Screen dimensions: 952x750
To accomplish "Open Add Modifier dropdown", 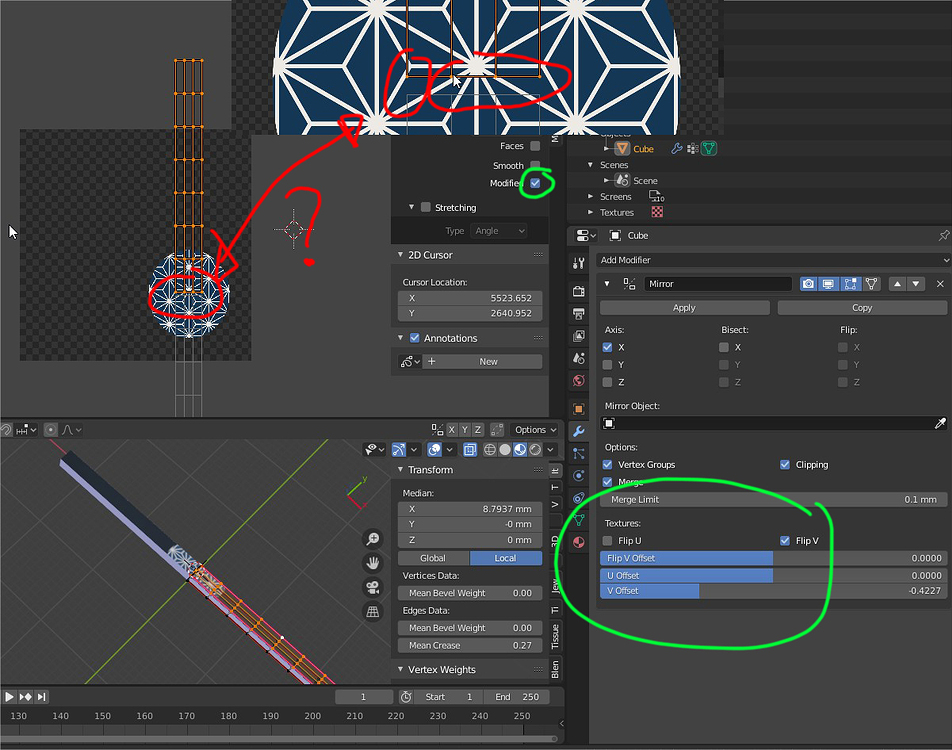I will [773, 260].
